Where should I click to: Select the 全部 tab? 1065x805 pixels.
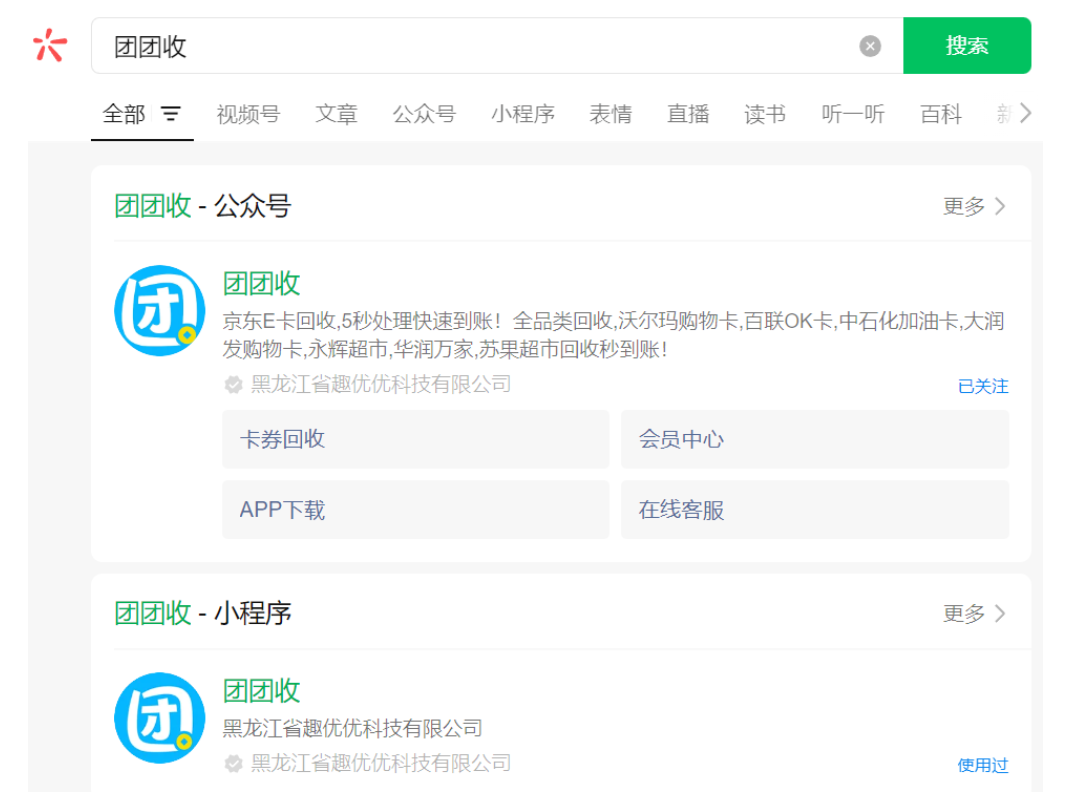click(124, 113)
